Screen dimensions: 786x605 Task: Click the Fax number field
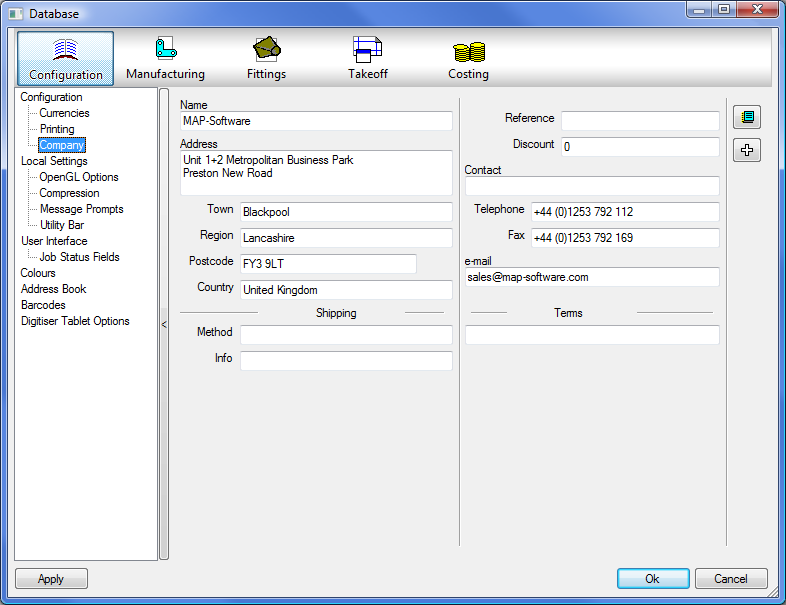tap(625, 238)
